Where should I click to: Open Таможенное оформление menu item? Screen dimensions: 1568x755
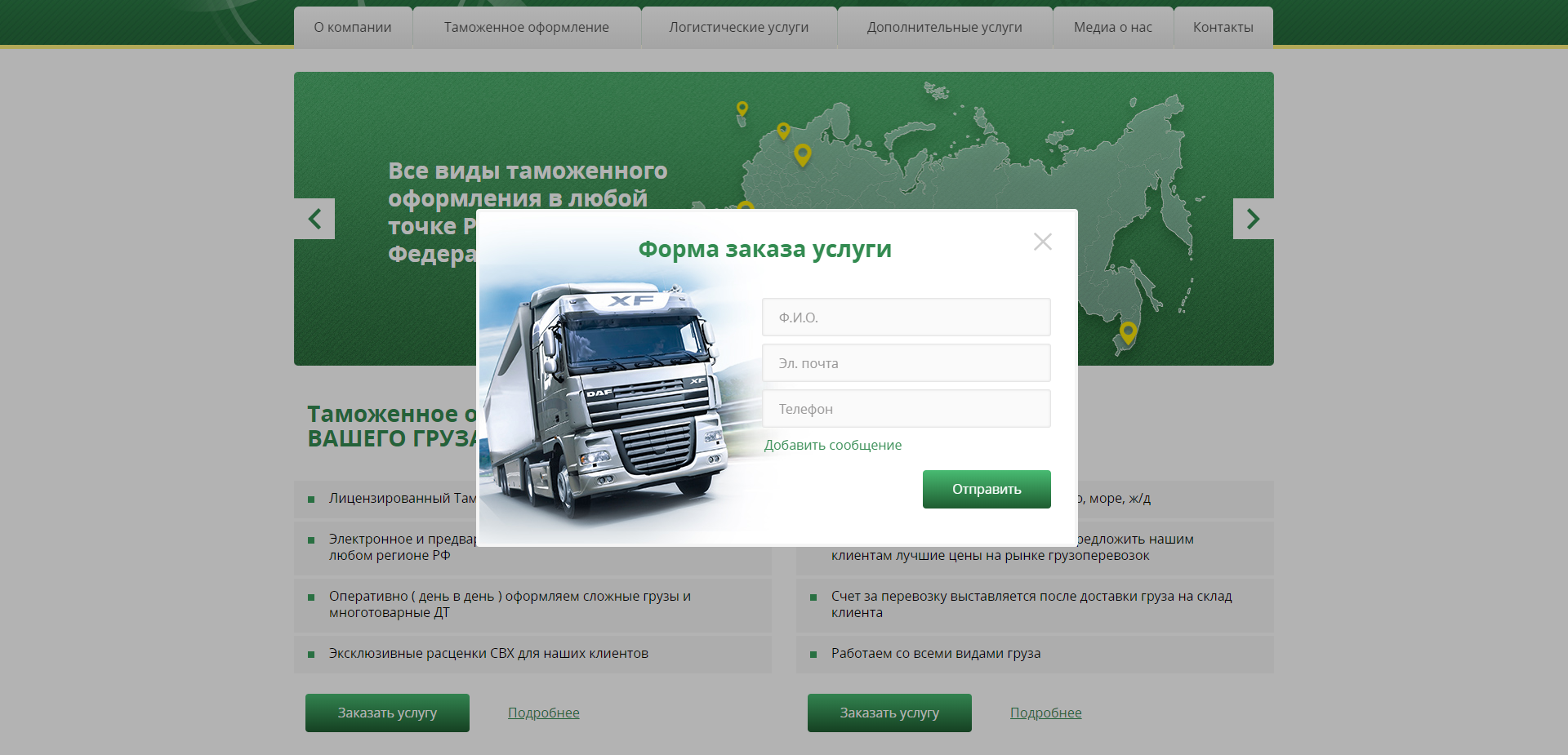tap(527, 27)
